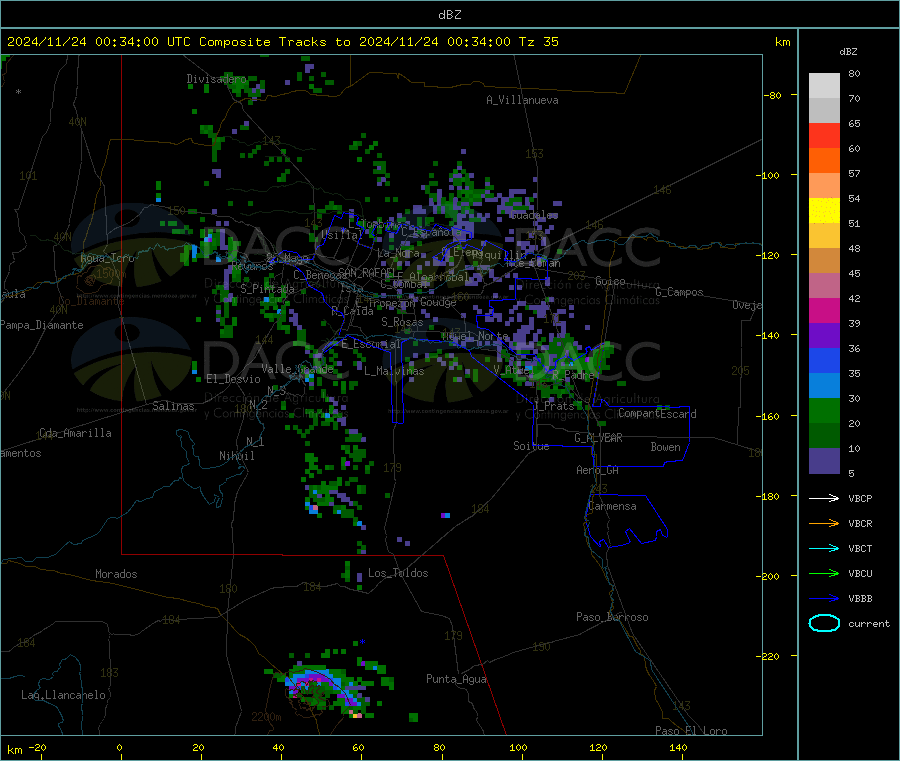This screenshot has width=900, height=761.
Task: Click the cyan 'current' ellipse legend symbol
Action: pyautogui.click(x=824, y=623)
